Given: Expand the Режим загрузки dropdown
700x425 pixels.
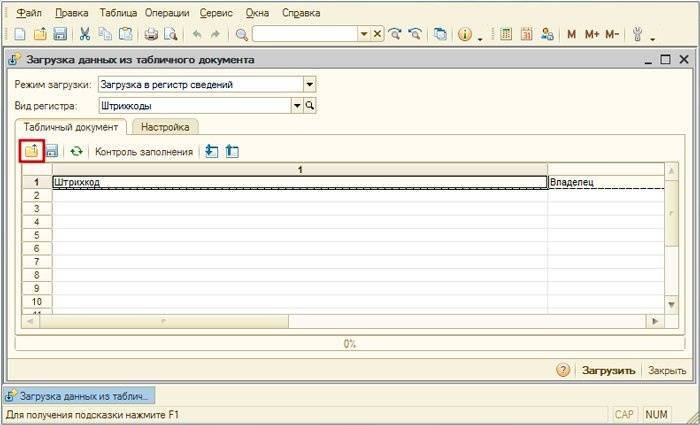Looking at the screenshot, I should click(x=309, y=84).
